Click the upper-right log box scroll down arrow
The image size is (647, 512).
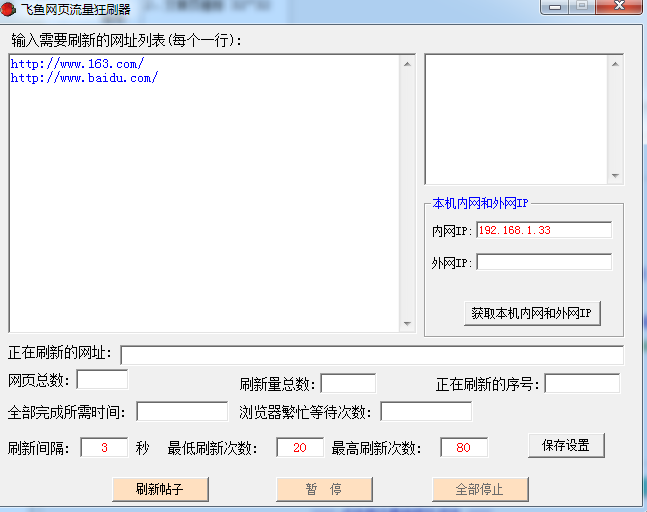[x=615, y=176]
